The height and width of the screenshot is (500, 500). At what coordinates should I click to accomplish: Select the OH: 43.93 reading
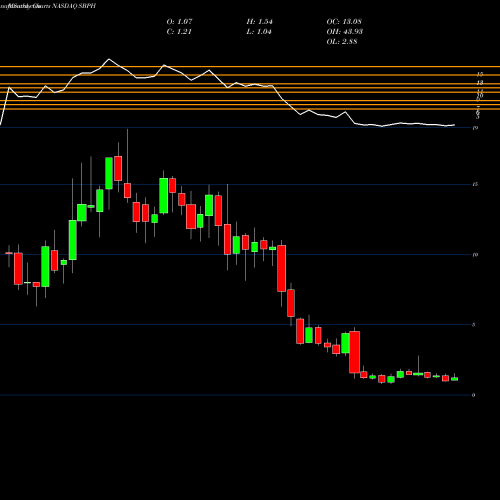click(345, 32)
